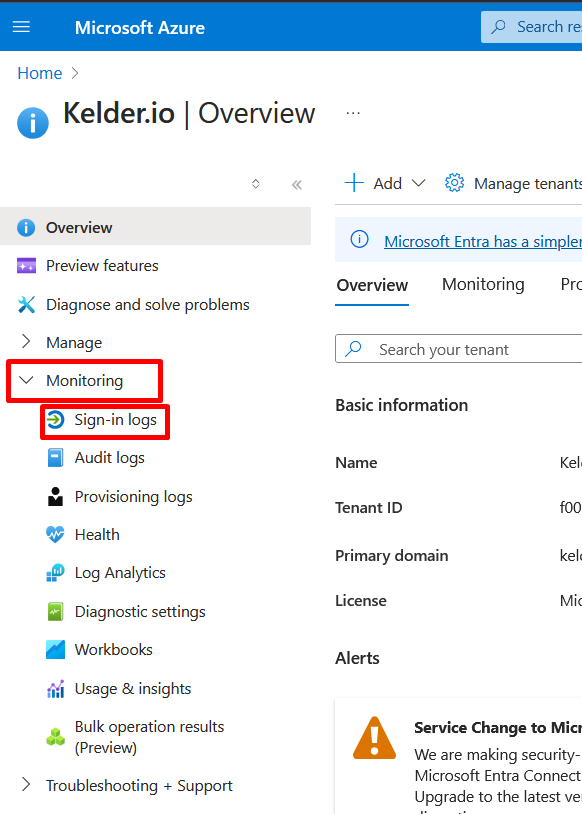This screenshot has width=582, height=814.
Task: Click the Provisioning logs person icon
Action: [56, 496]
